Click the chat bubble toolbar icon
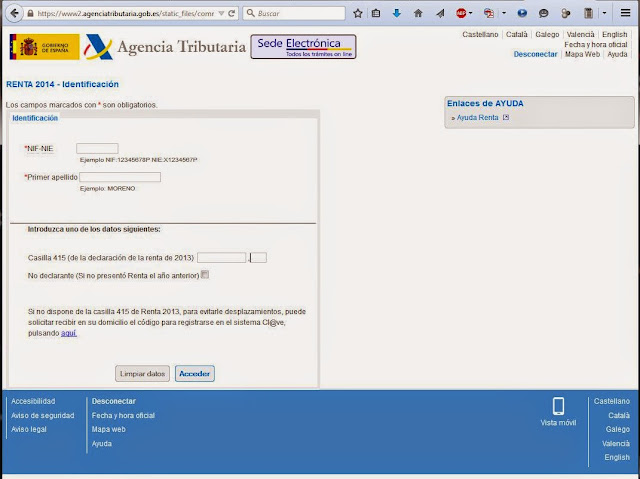The width and height of the screenshot is (640, 479). pyautogui.click(x=543, y=13)
